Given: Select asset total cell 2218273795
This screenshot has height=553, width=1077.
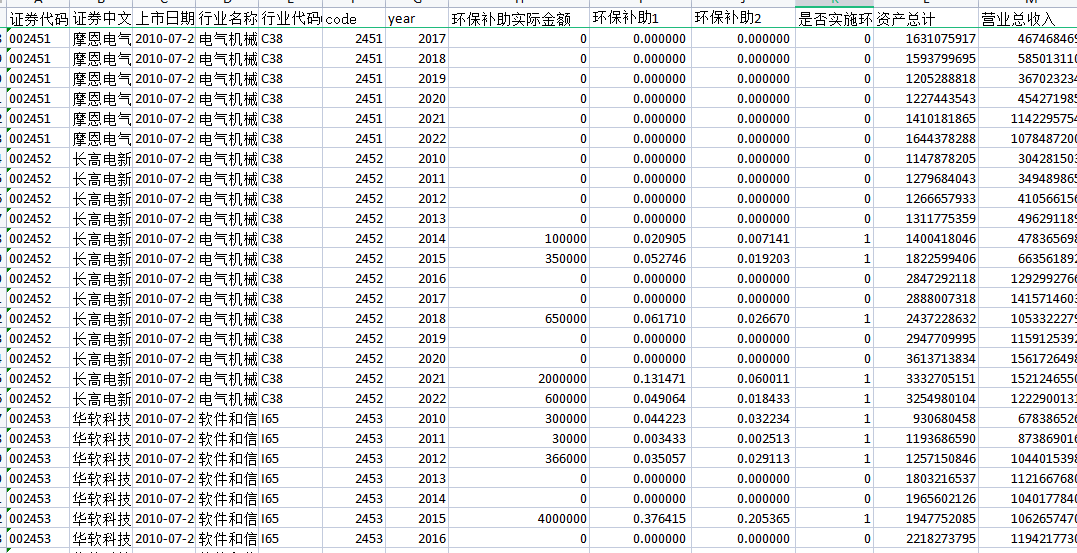Looking at the screenshot, I should tap(927, 538).
